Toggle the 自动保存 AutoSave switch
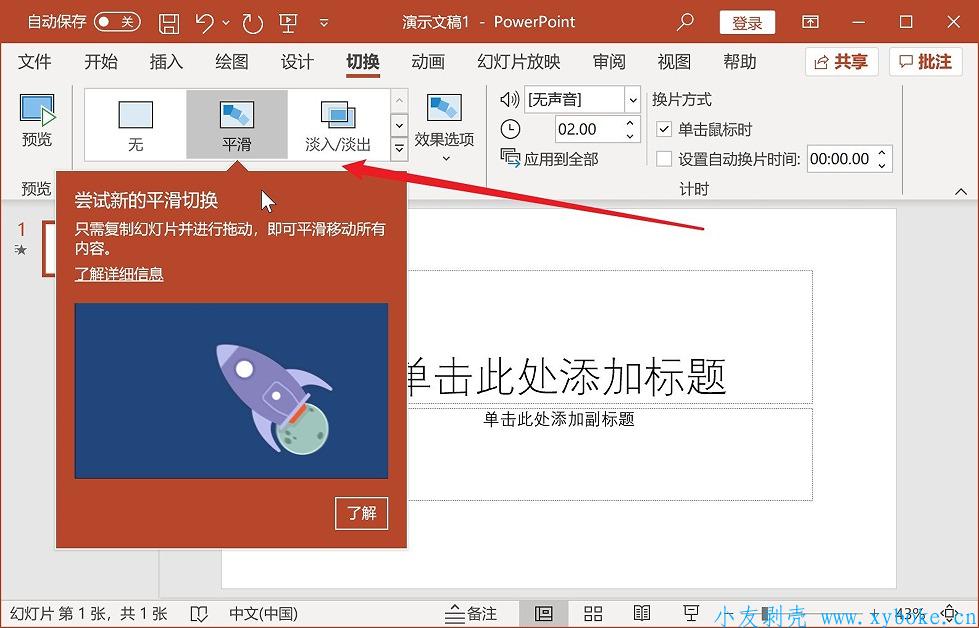This screenshot has width=979, height=628. click(x=117, y=22)
